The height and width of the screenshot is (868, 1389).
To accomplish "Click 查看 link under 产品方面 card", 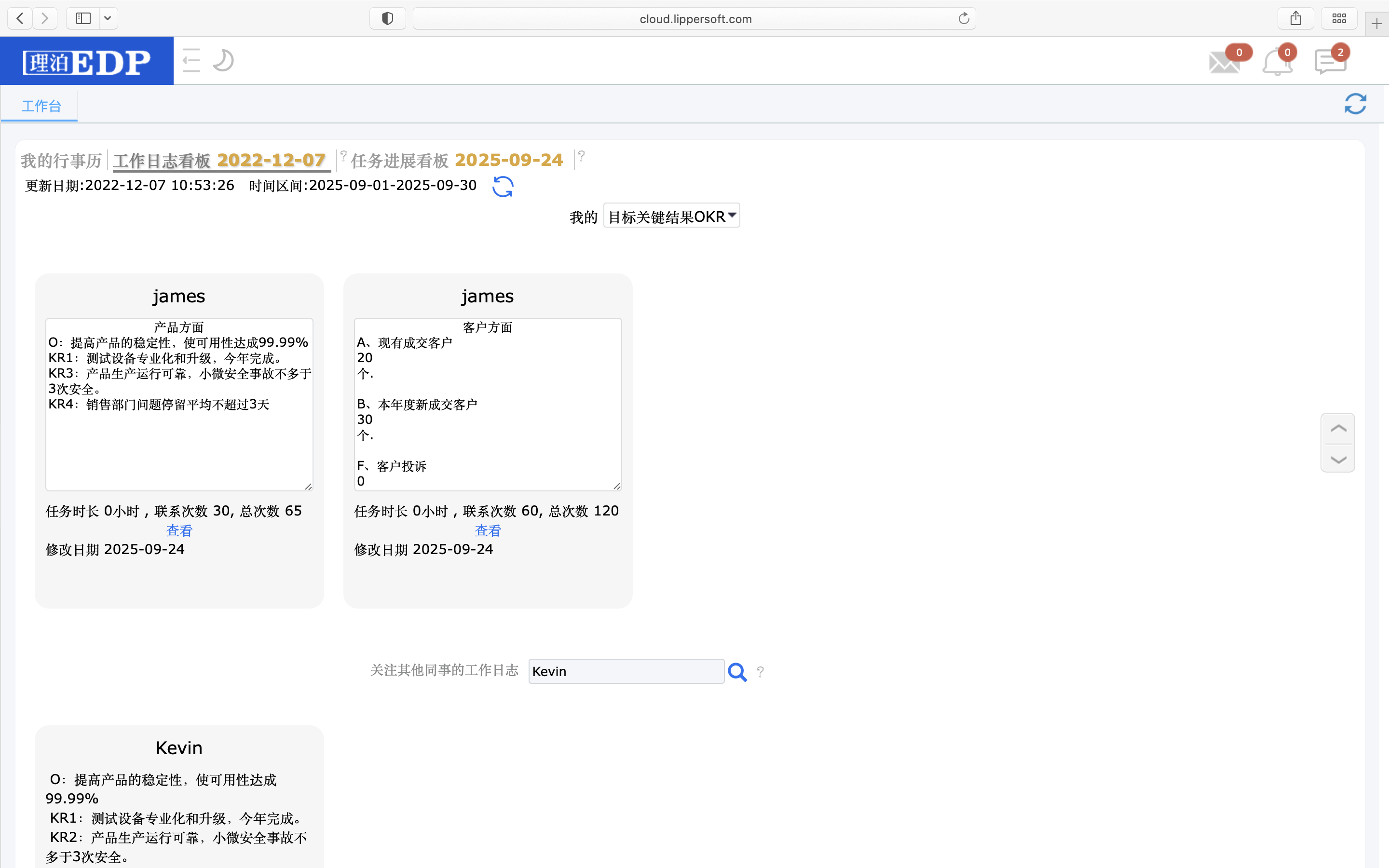I will click(179, 530).
